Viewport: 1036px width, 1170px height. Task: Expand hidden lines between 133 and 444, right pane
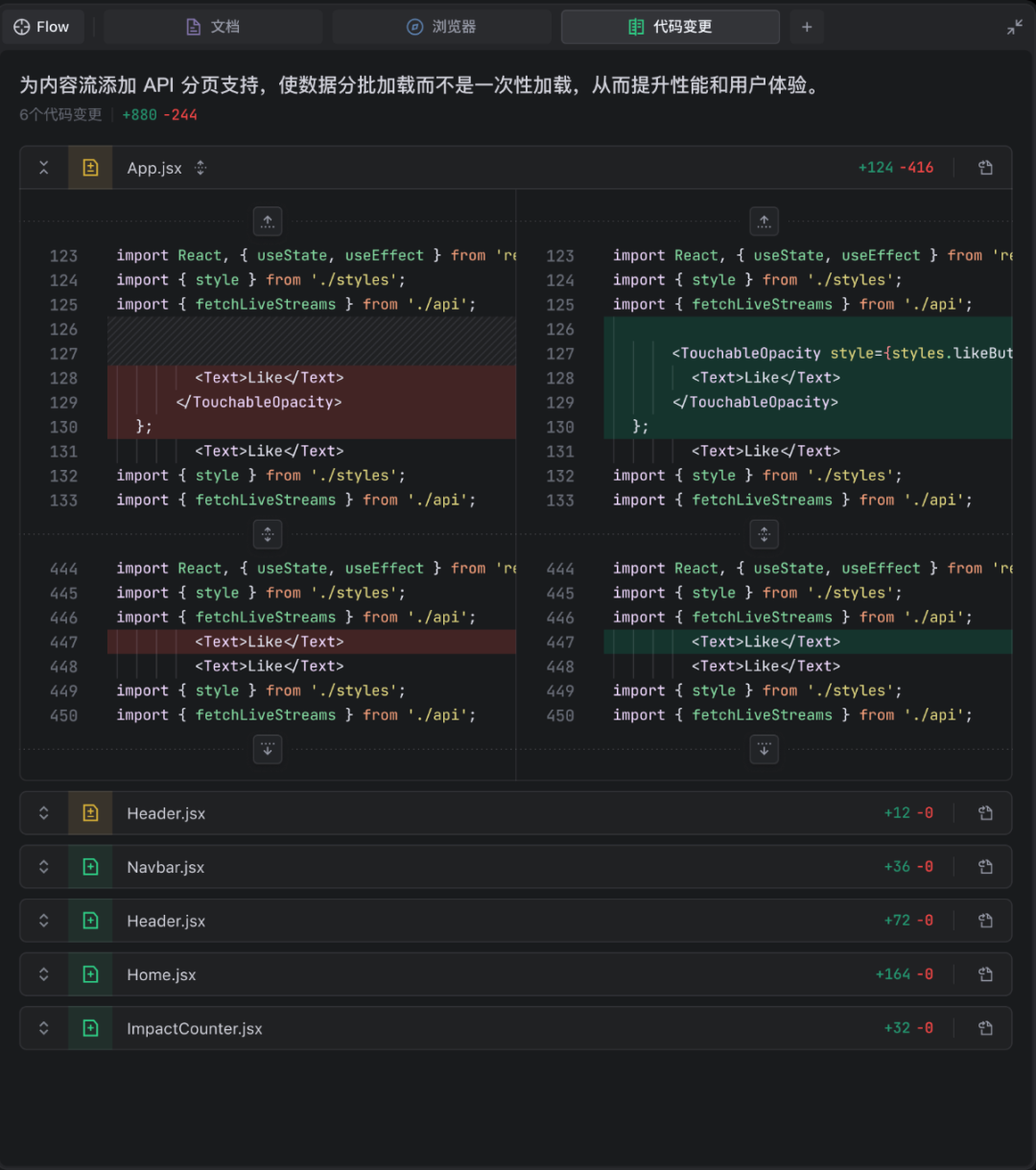[x=765, y=534]
